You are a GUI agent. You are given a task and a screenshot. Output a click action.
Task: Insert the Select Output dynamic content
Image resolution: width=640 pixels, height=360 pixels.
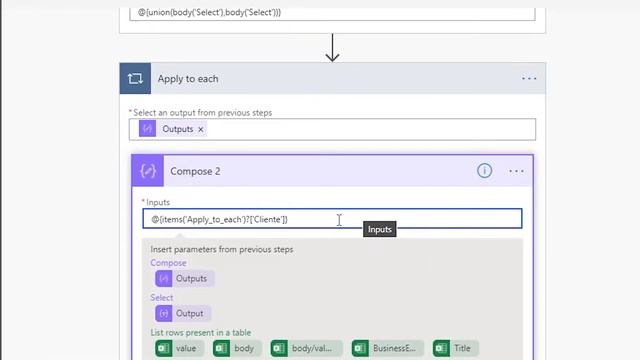coord(183,313)
